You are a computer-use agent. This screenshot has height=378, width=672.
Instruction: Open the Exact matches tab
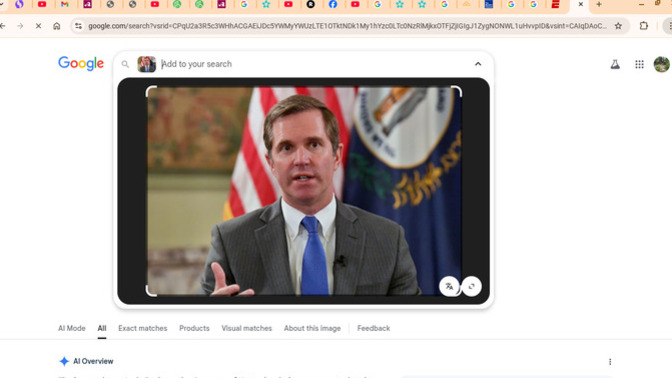click(x=143, y=328)
